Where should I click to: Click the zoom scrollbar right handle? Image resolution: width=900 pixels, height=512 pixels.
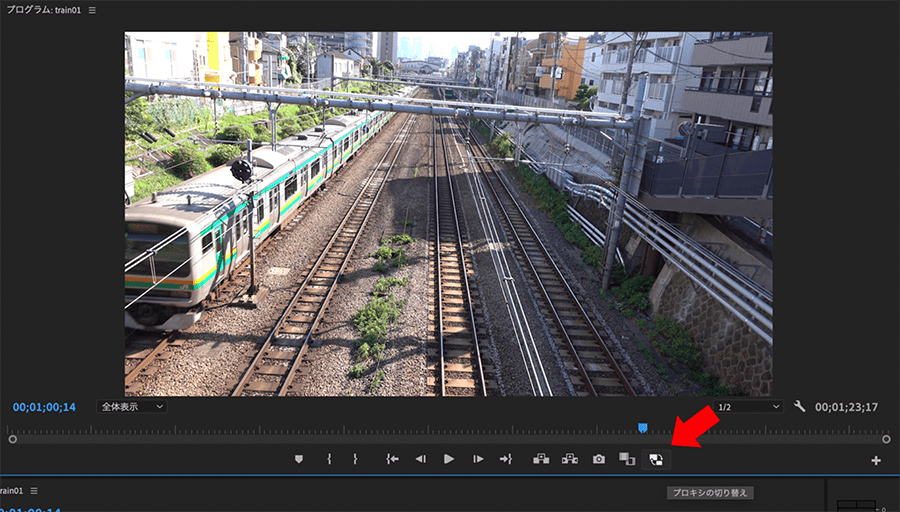tap(886, 439)
